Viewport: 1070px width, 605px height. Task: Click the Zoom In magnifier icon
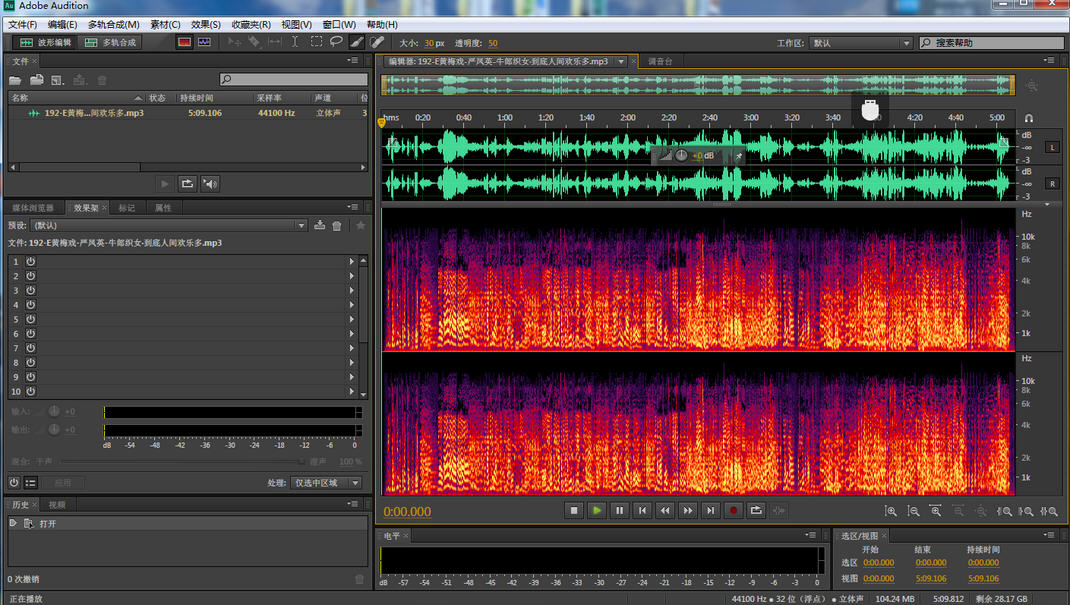pos(892,510)
